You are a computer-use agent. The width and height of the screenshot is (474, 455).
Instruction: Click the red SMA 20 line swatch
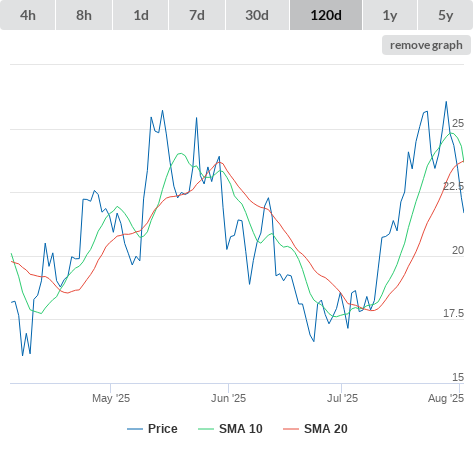(291, 429)
